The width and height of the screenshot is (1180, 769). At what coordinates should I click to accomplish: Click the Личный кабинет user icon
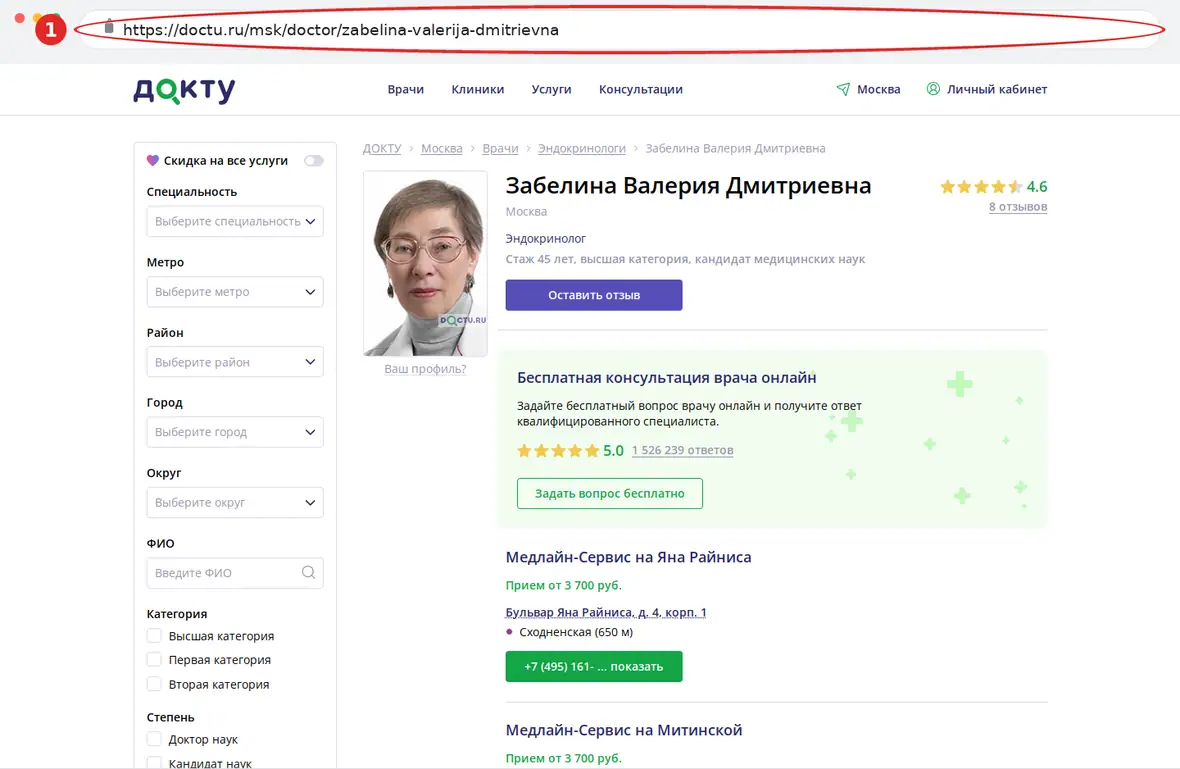click(933, 89)
